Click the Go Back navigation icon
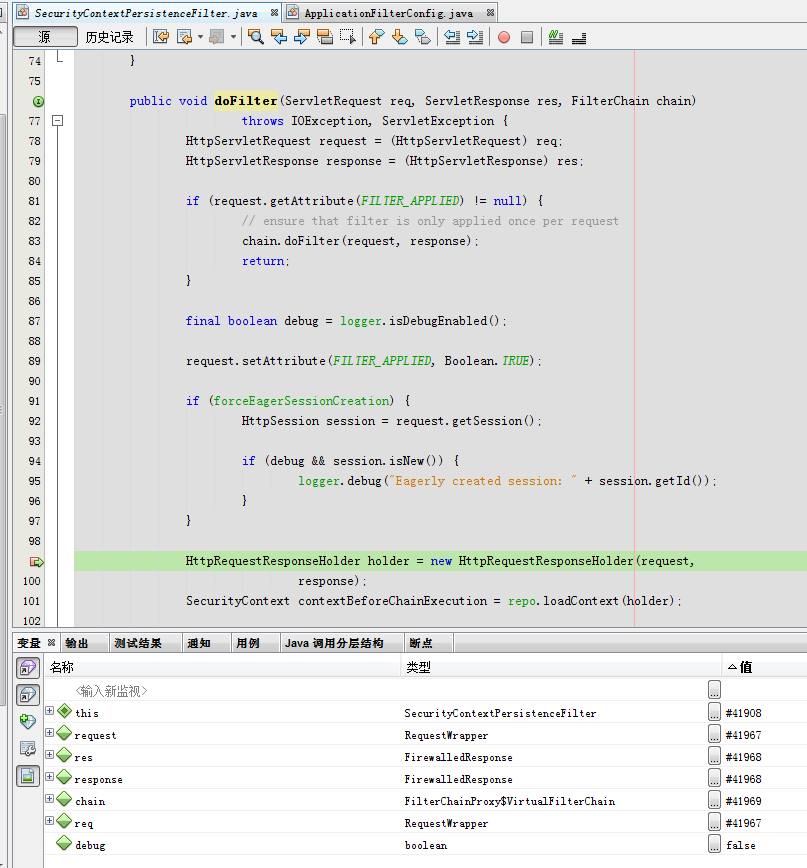 coord(184,37)
